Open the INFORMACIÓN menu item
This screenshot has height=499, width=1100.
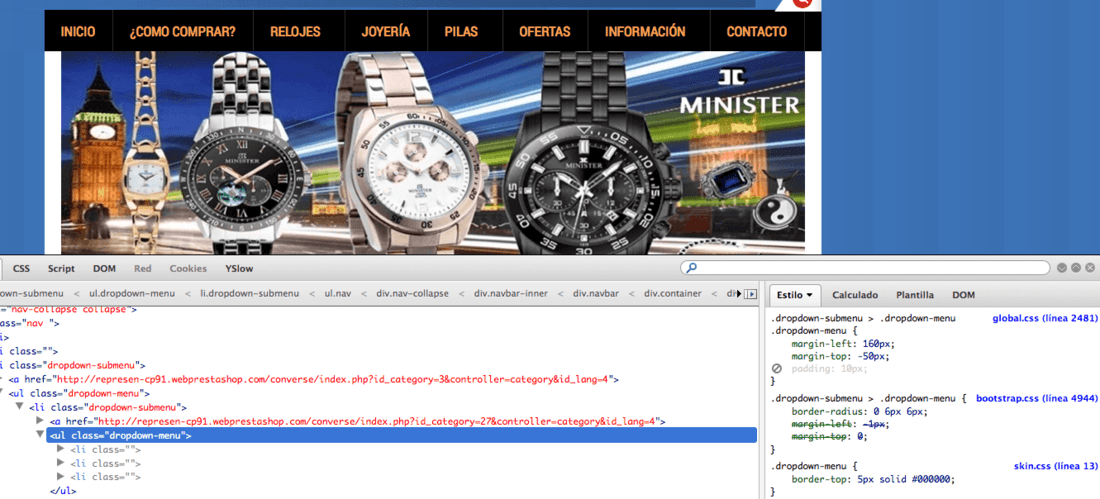pyautogui.click(x=645, y=32)
